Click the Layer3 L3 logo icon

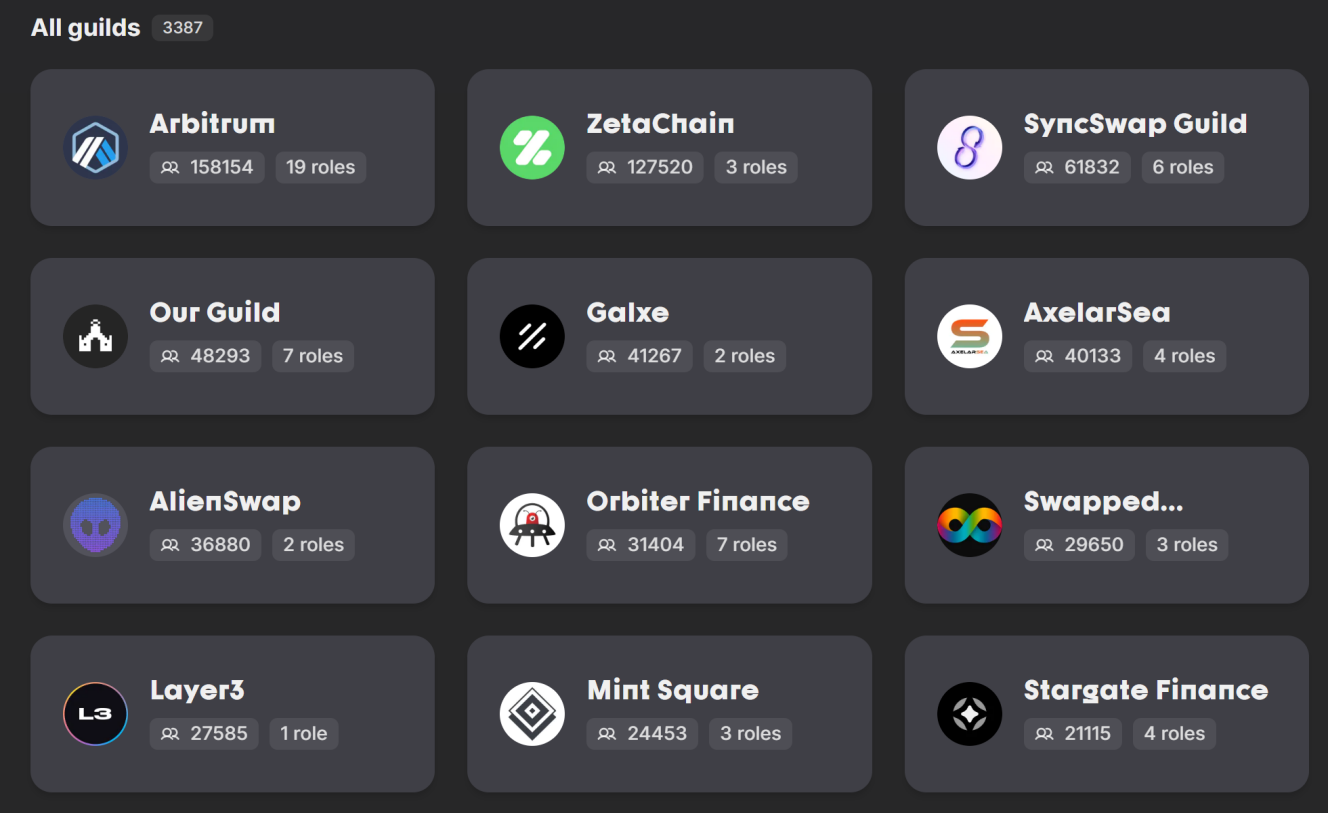(96, 714)
